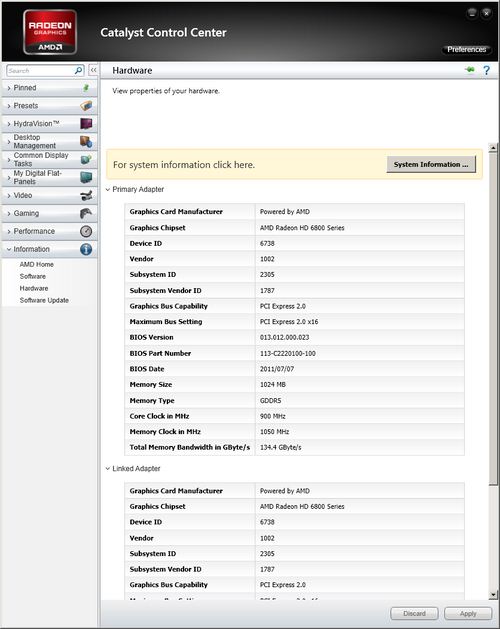Select Hardware under Information

pyautogui.click(x=34, y=288)
